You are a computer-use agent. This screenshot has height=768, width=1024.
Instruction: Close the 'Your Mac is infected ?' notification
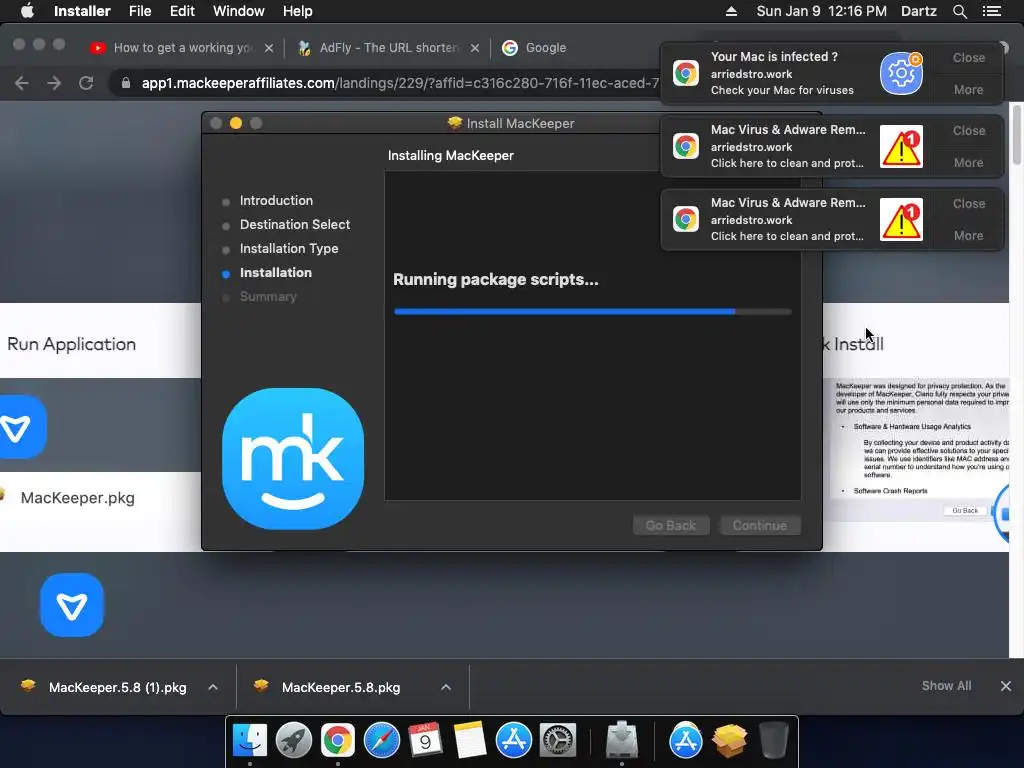(x=968, y=57)
